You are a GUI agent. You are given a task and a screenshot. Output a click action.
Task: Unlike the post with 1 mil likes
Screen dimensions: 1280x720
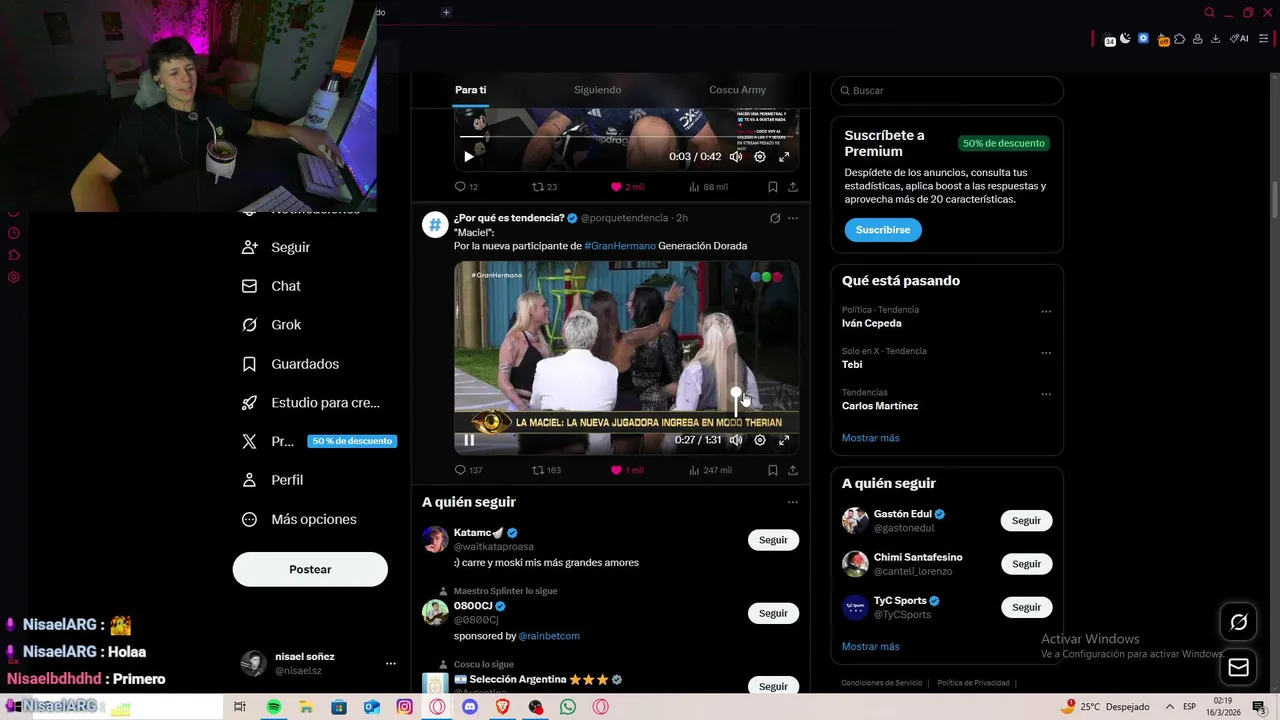(627, 470)
